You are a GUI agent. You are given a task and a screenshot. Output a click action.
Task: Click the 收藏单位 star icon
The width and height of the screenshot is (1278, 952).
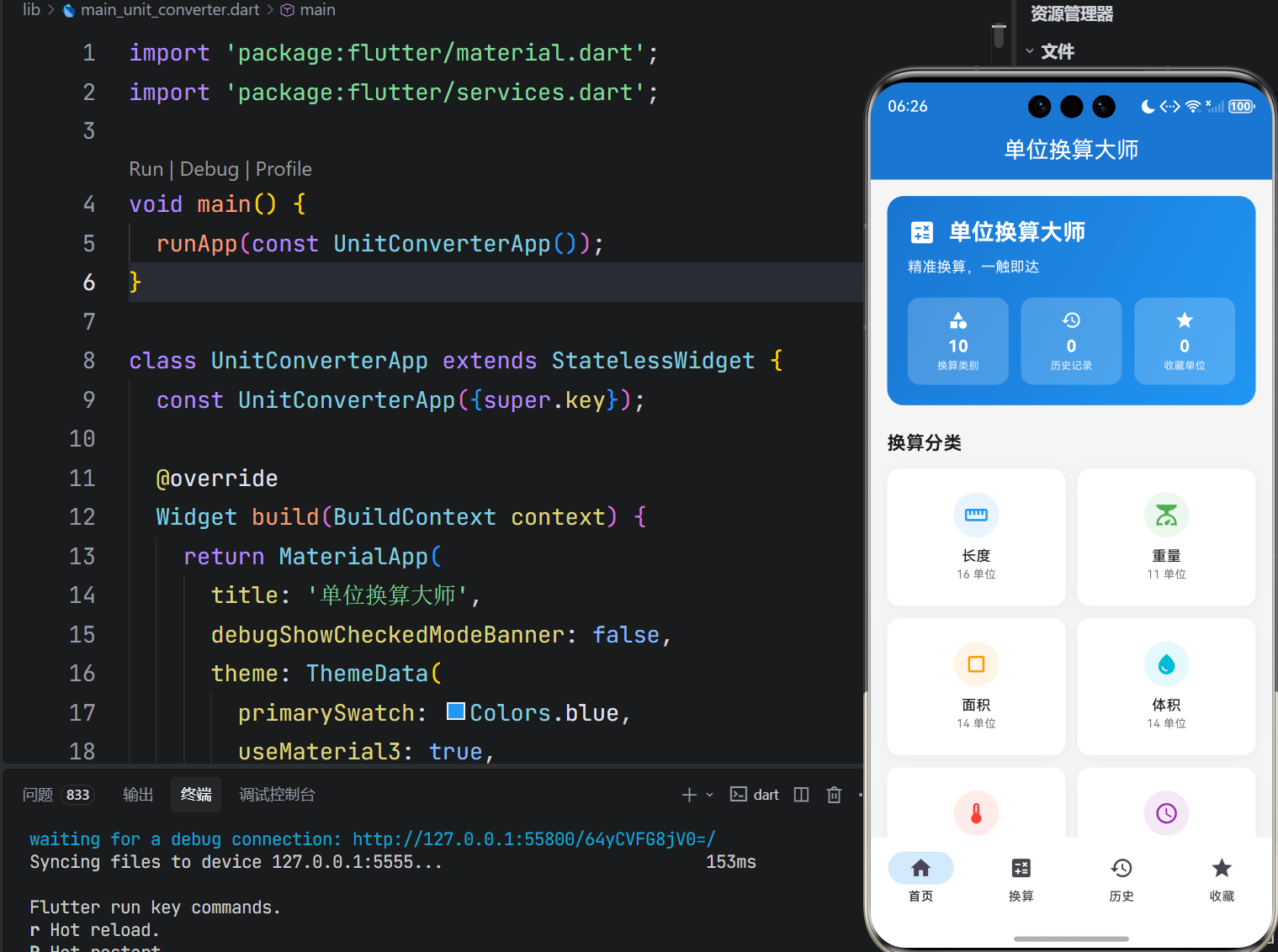tap(1185, 320)
